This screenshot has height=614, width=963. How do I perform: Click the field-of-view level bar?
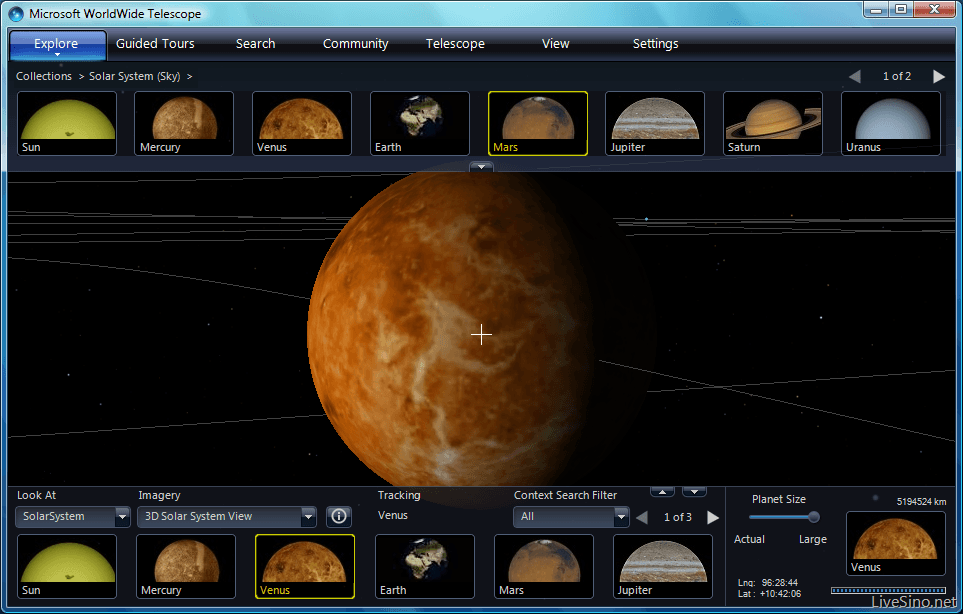[888, 590]
